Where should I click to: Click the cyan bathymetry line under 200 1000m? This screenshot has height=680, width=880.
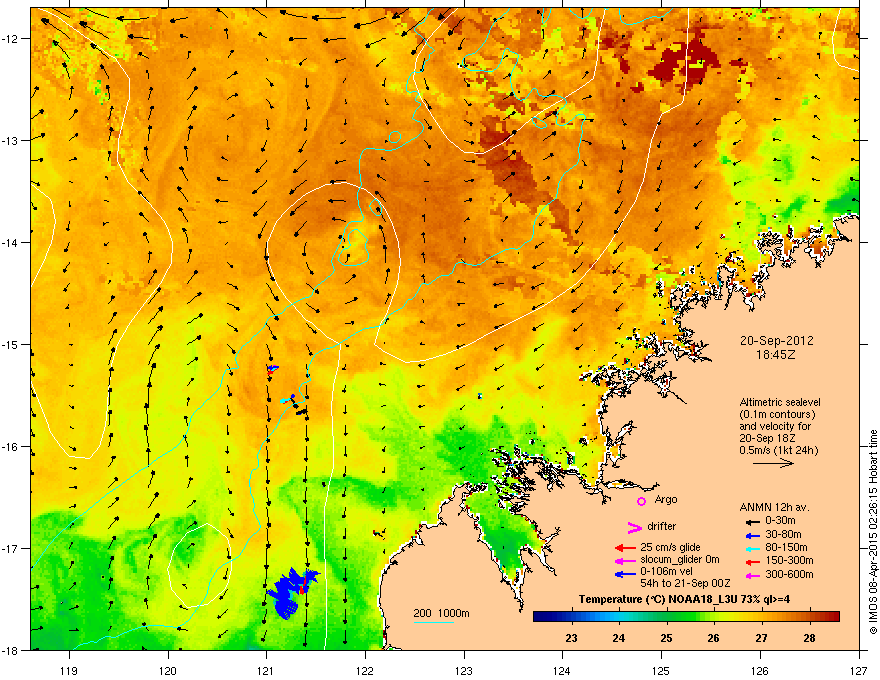tap(434, 622)
